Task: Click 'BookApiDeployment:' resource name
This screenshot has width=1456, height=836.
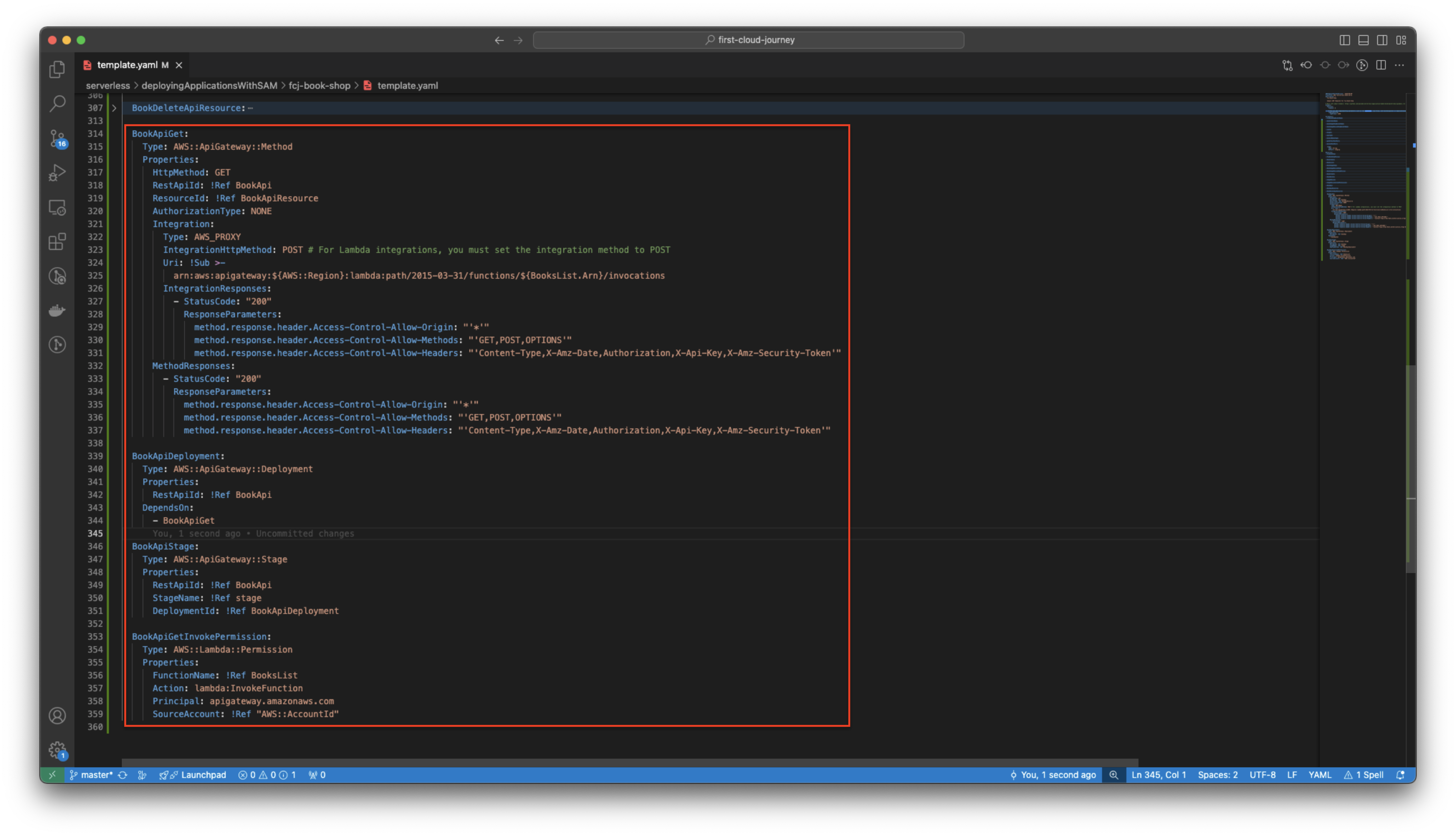Action: (178, 456)
